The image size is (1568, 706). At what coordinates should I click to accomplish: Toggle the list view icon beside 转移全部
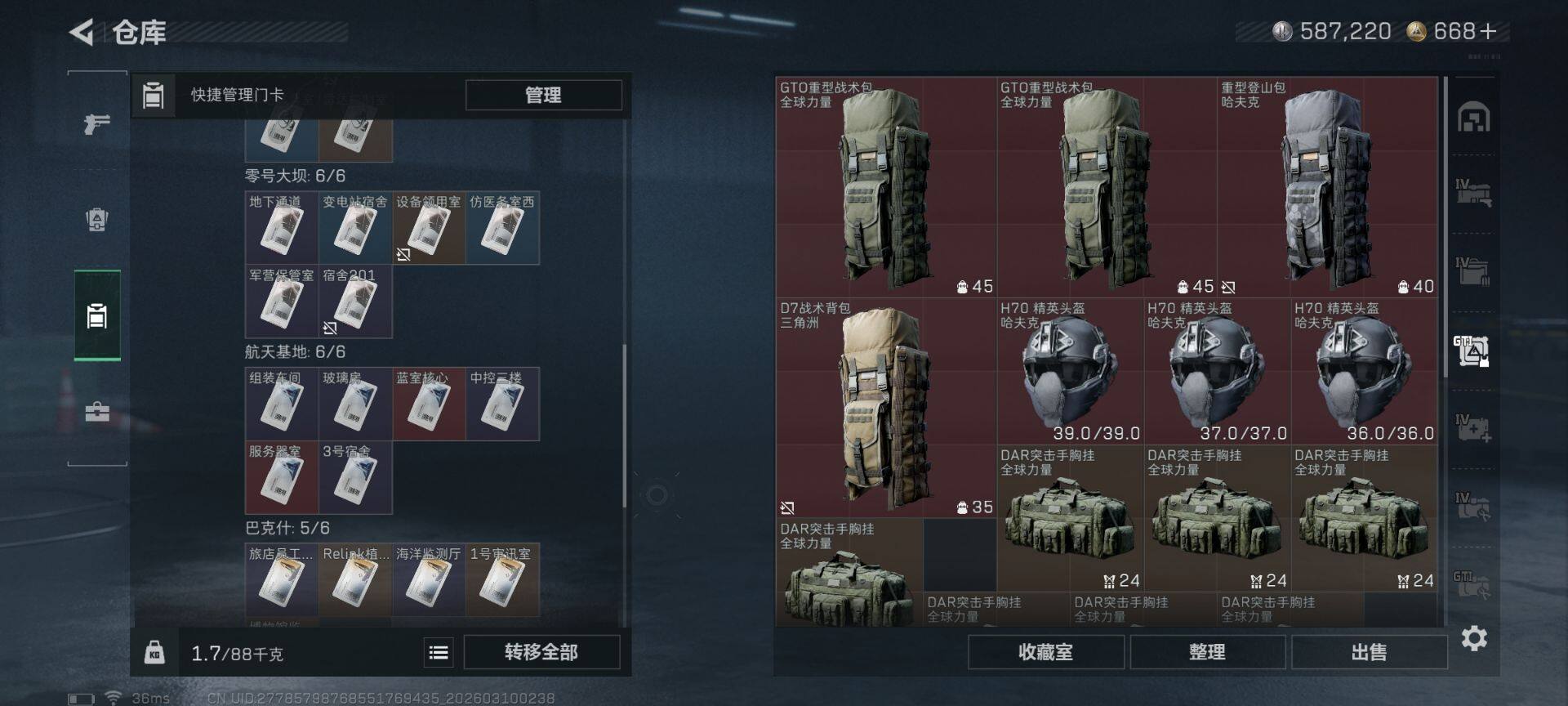coord(439,652)
